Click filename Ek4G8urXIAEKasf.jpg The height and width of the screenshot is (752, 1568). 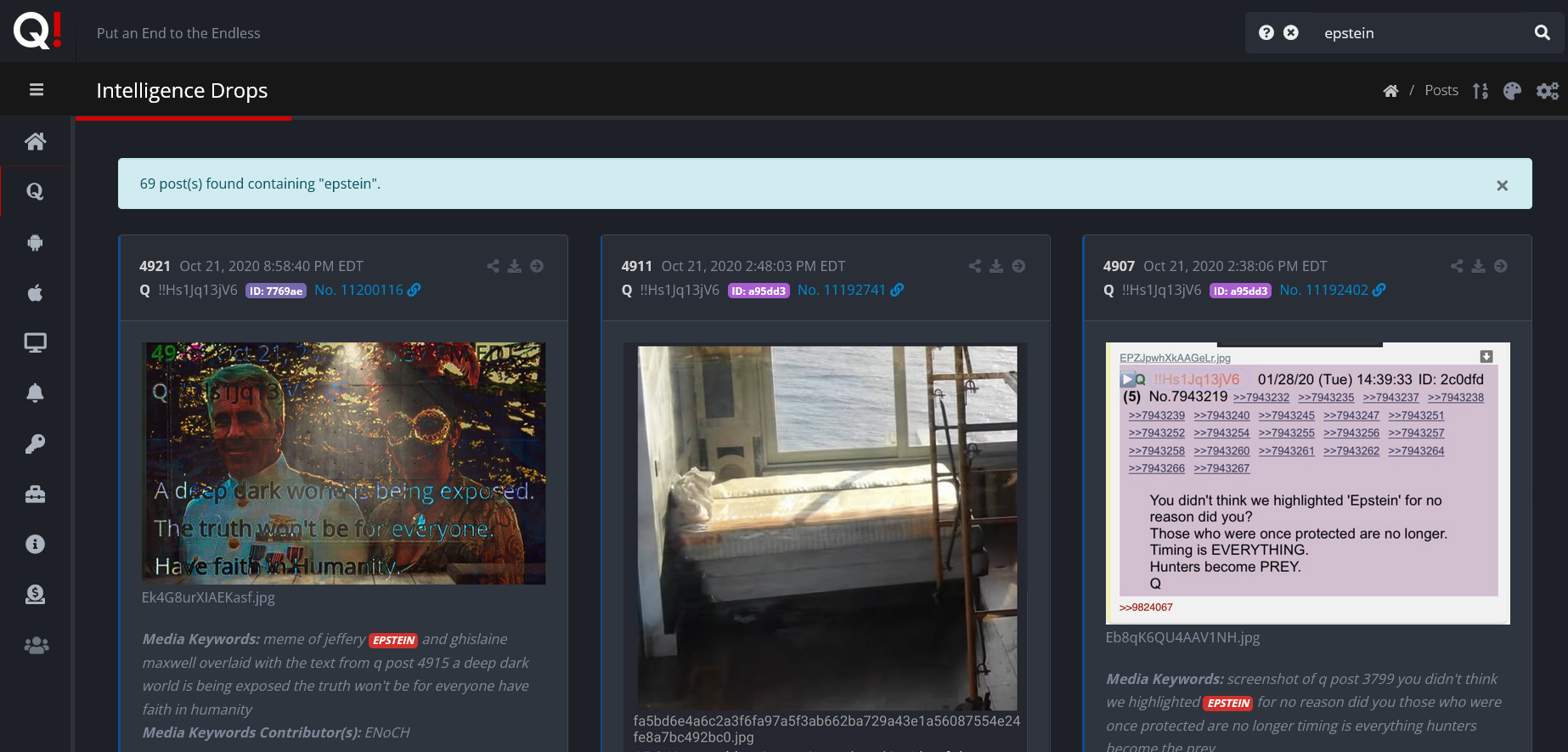point(208,597)
